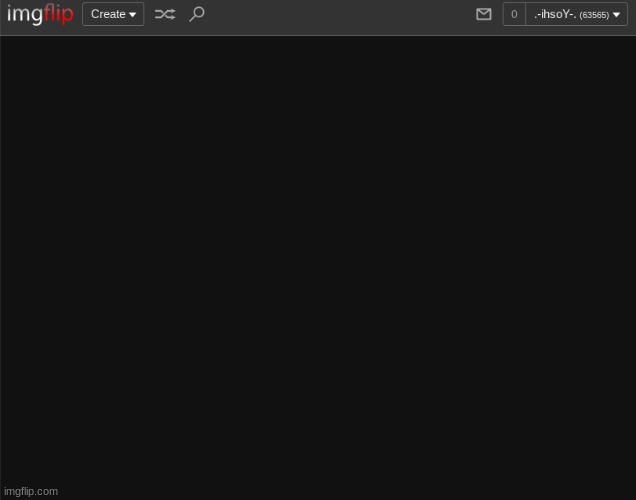Open the Create dropdown menu
Image resolution: width=636 pixels, height=500 pixels.
tap(113, 14)
